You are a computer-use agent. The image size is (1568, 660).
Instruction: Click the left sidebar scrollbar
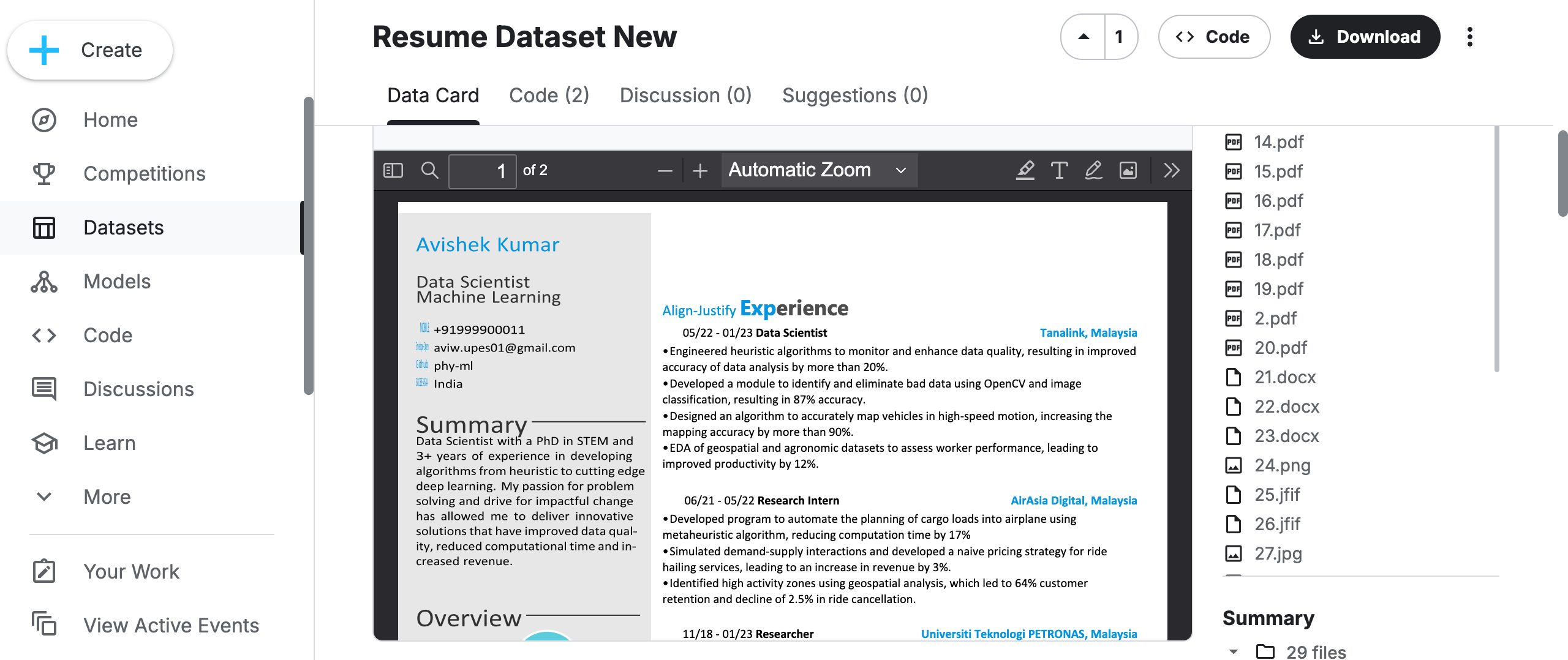(x=309, y=245)
